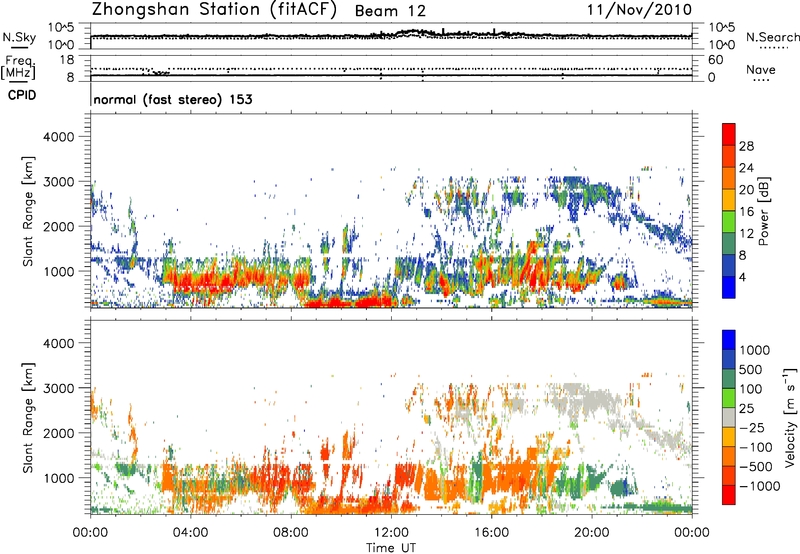Select '1000' tick on the velocity panel's range axis
This screenshot has height=554, width=800.
[x=60, y=478]
